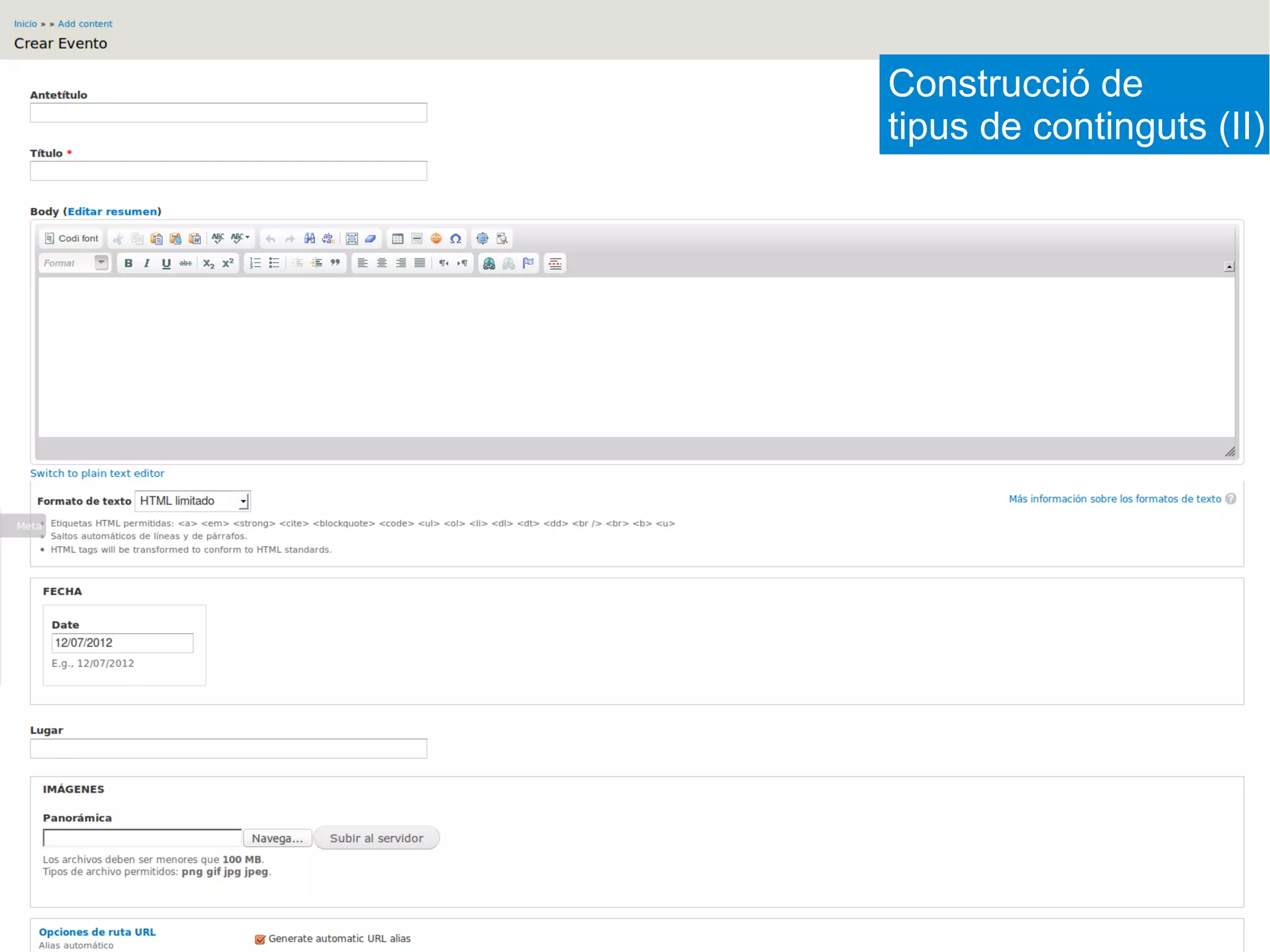Open the Formato de texto dropdown

pos(193,500)
